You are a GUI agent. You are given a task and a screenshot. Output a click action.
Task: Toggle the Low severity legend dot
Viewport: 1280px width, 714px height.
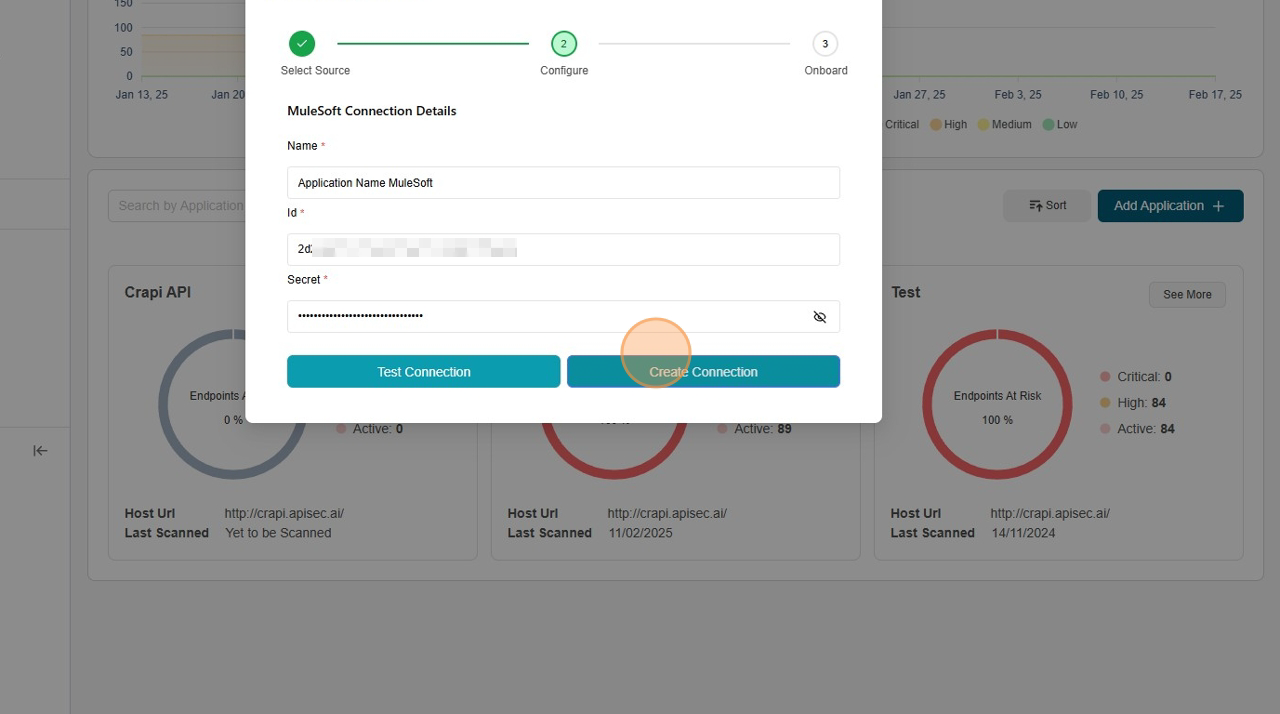[x=1048, y=125]
